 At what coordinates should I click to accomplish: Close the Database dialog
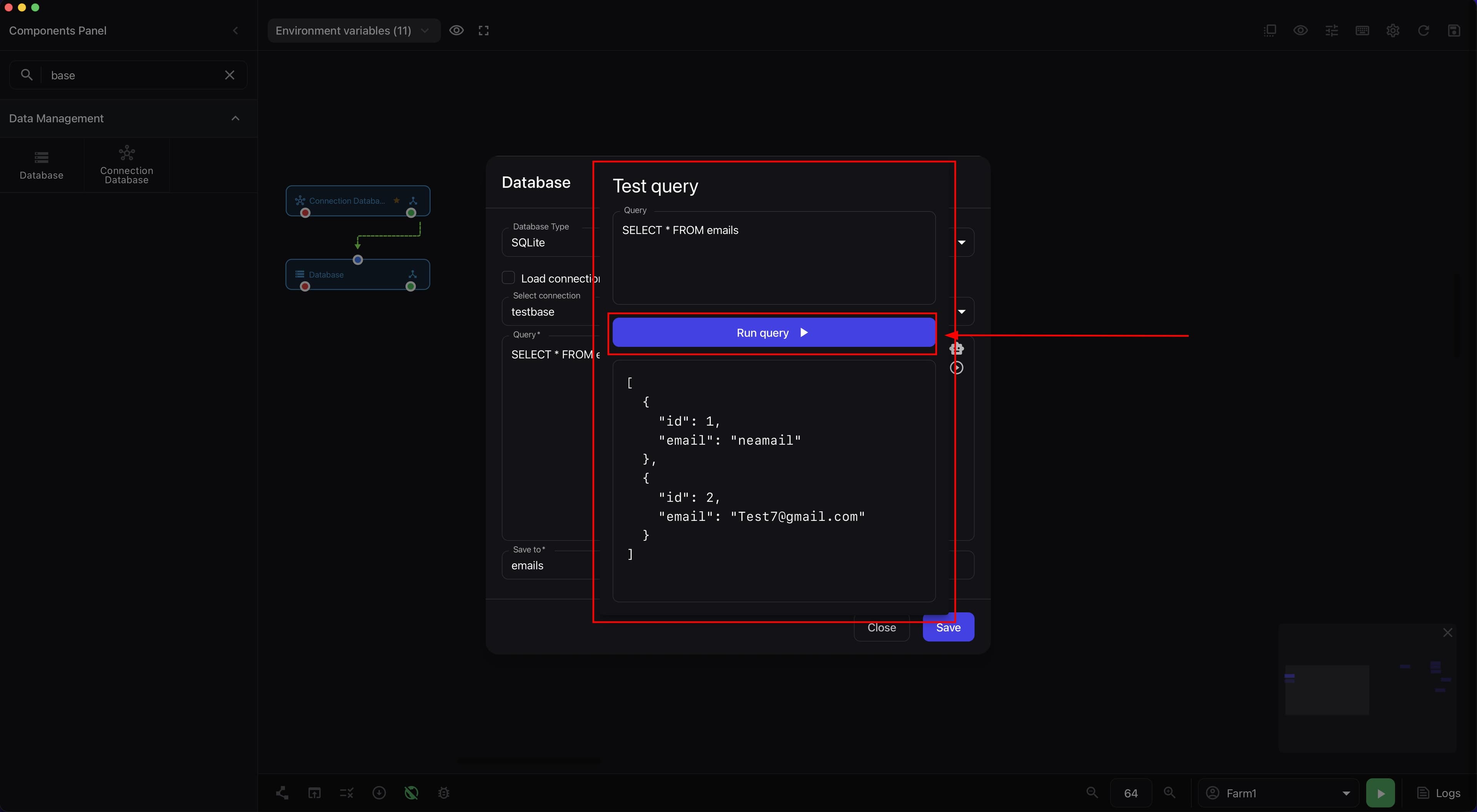[881, 627]
